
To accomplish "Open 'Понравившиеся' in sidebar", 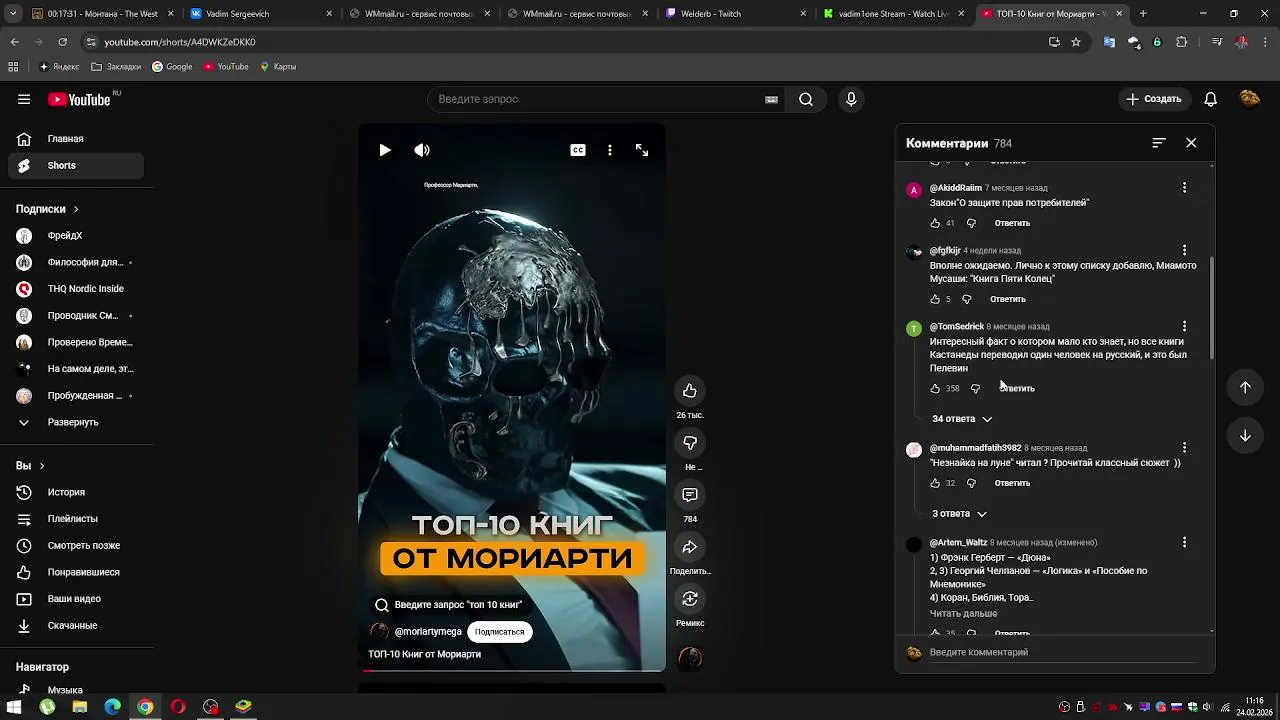I will click(76, 572).
